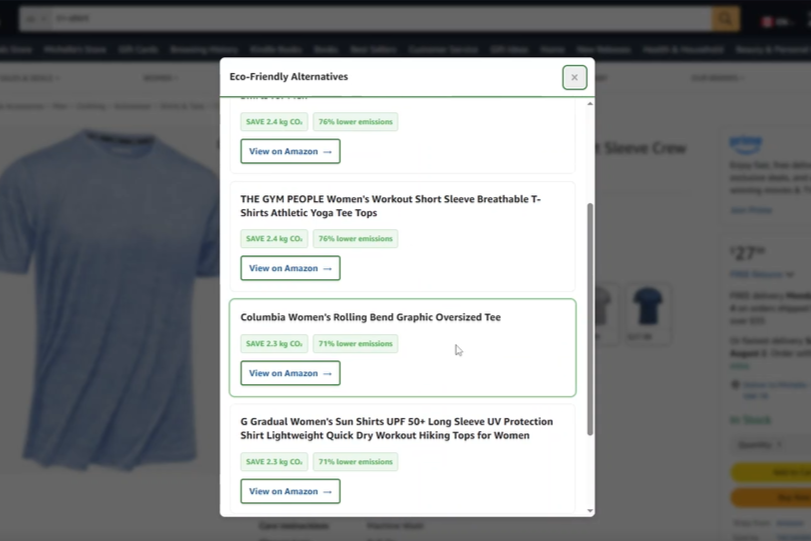The width and height of the screenshot is (811, 541).
Task: Select the Columbia Women's Rolling Bend title
Action: (x=370, y=317)
